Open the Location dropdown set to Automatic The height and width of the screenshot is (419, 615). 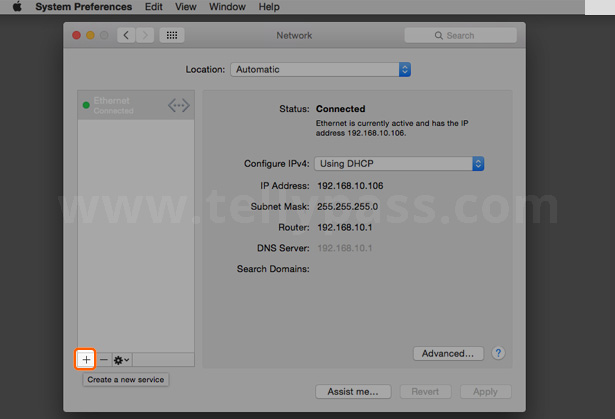[320, 69]
